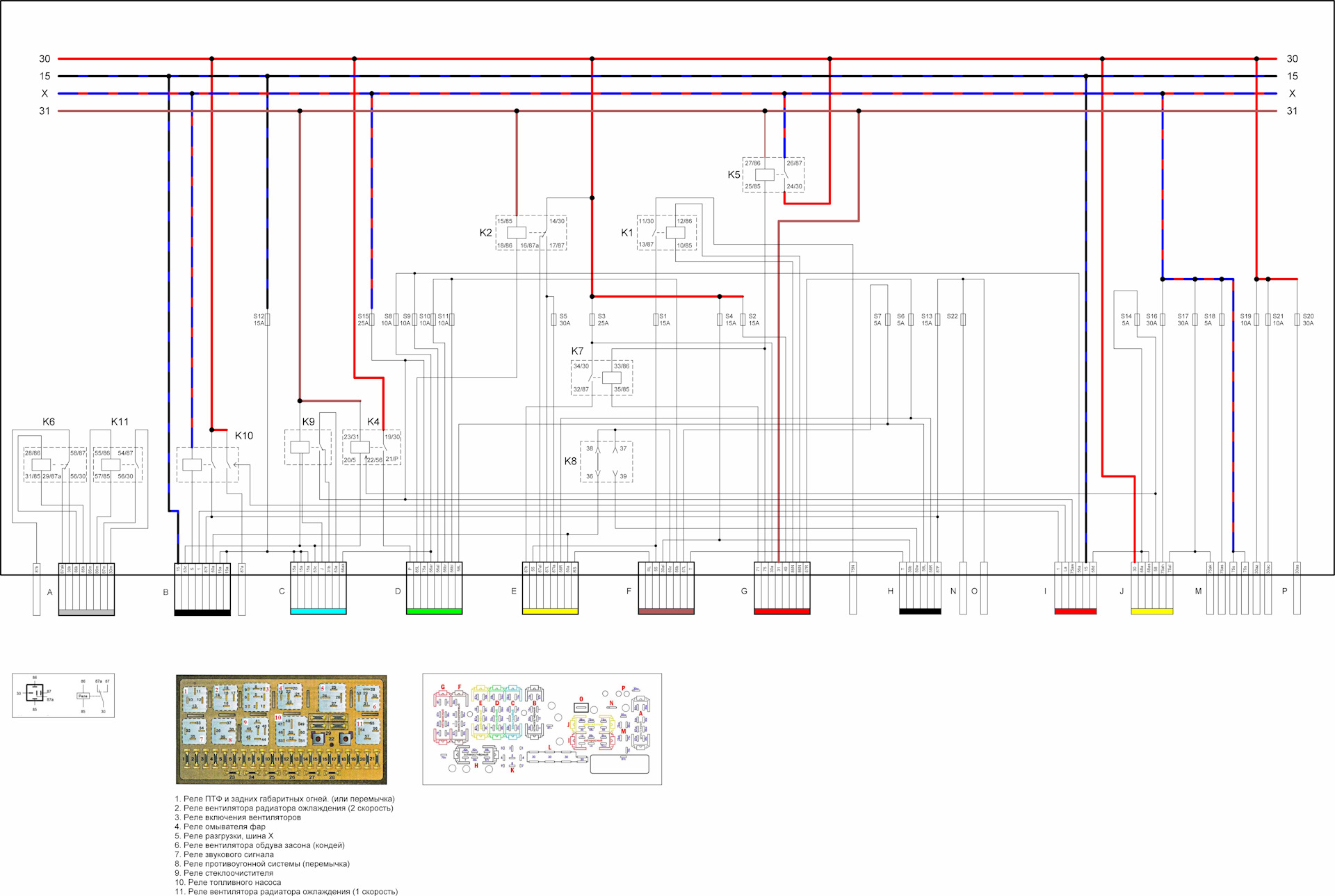The width and height of the screenshot is (1335, 896).
Task: Select the K10 relay coil symbol
Action: coord(192,465)
